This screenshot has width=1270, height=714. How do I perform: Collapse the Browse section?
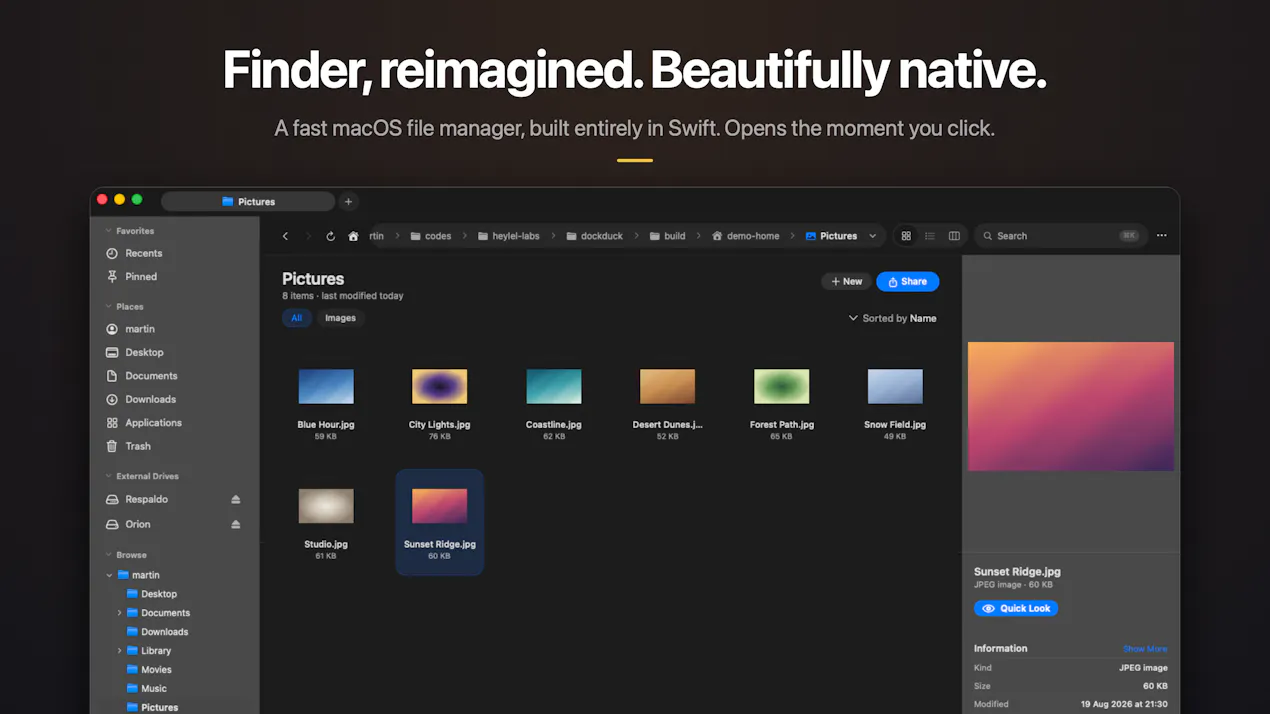(x=109, y=555)
